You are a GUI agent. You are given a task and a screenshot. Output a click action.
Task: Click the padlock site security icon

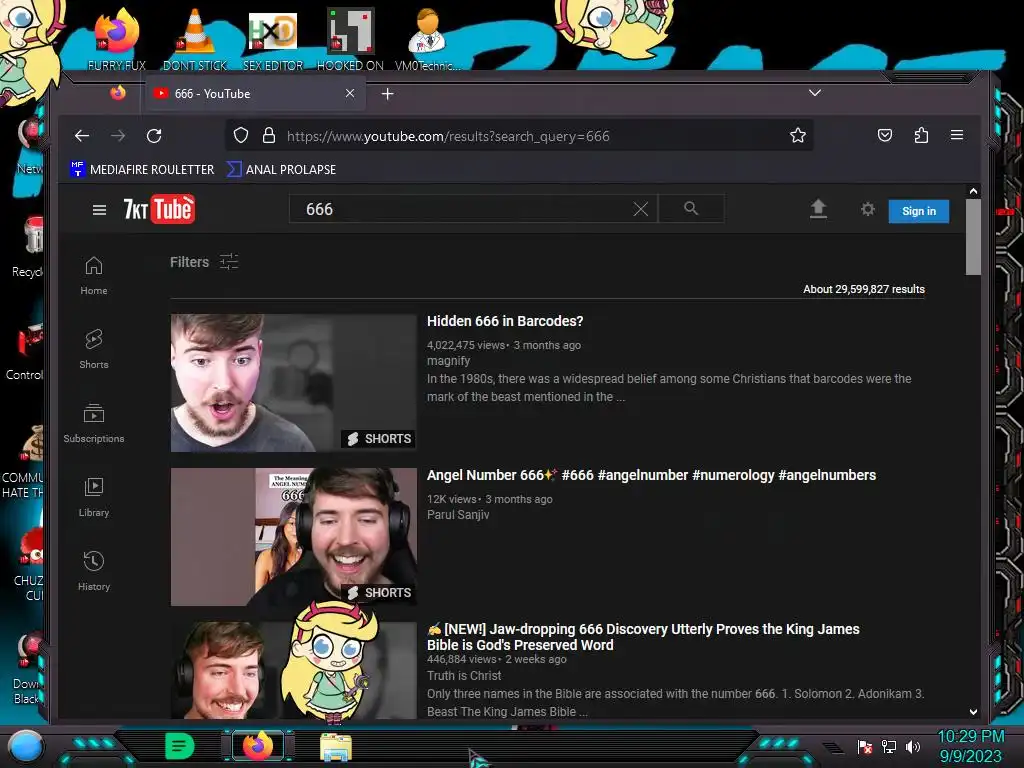[x=268, y=136]
